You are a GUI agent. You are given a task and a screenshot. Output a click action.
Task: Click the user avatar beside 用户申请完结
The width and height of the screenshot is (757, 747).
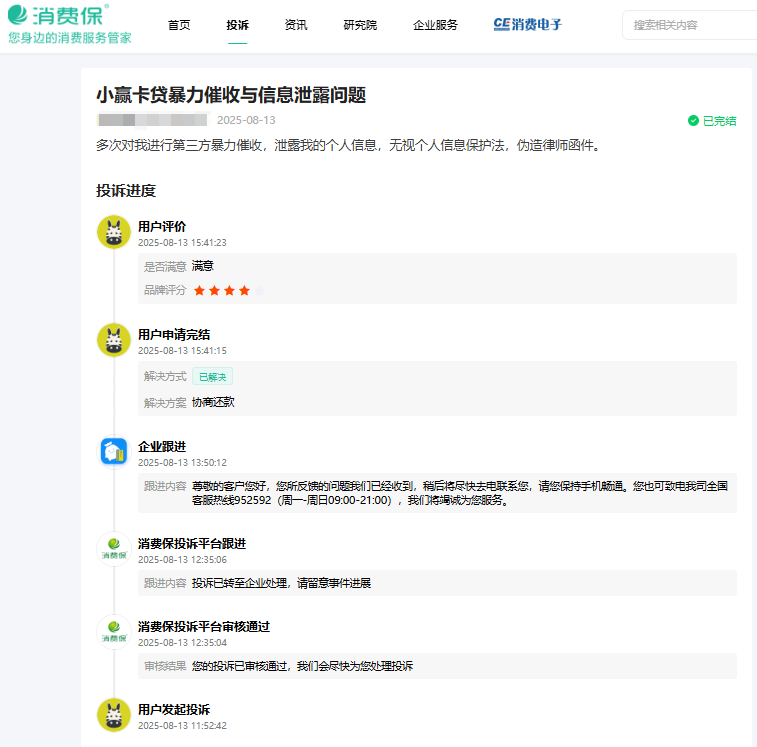(x=114, y=340)
